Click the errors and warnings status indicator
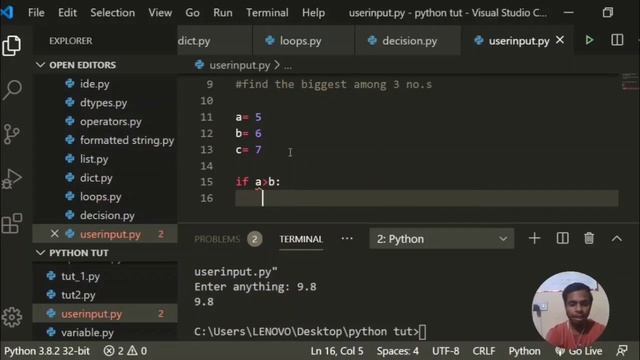640x360 pixels. point(125,351)
